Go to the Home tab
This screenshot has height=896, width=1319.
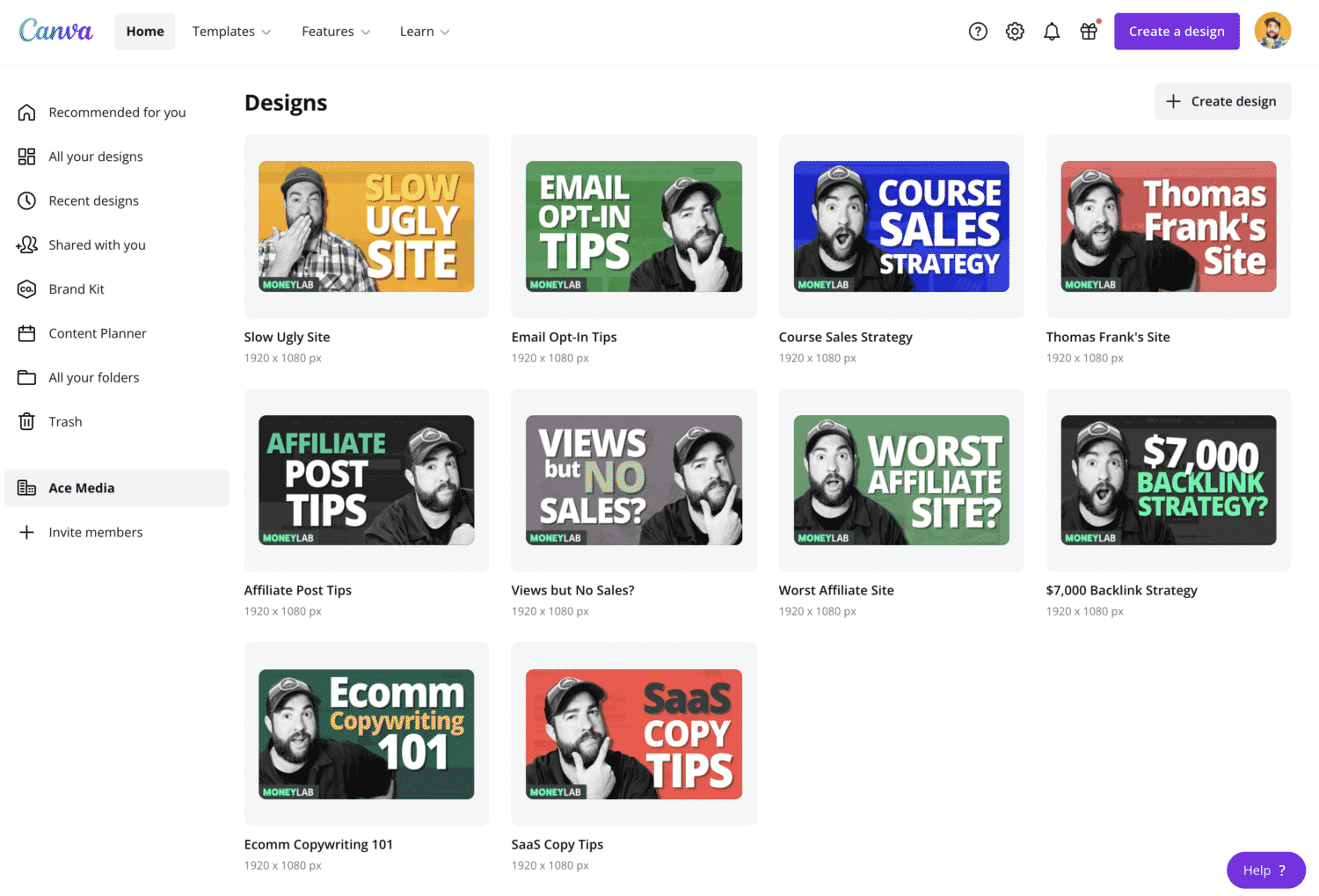[145, 32]
